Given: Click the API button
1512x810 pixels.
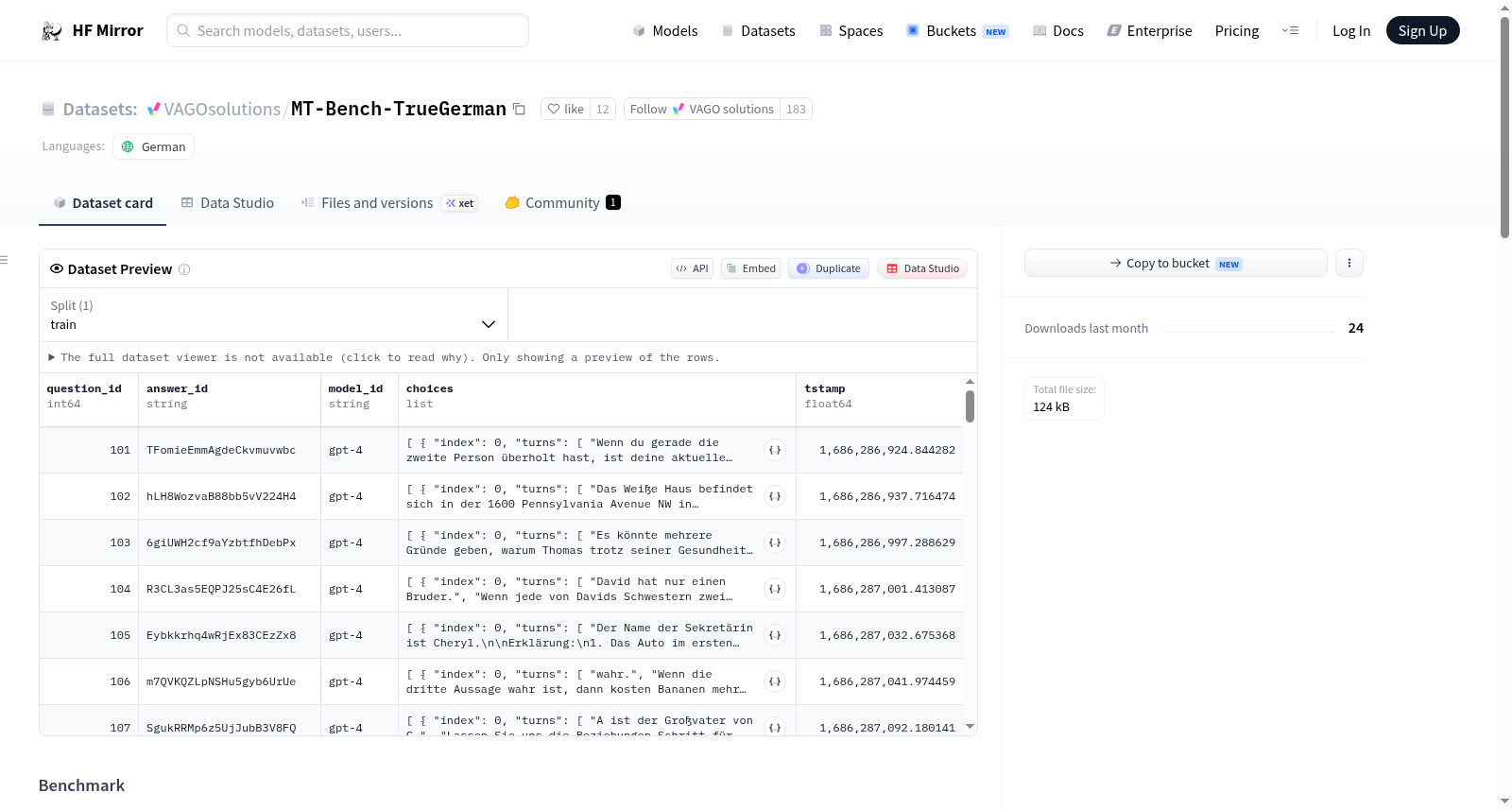Looking at the screenshot, I should [692, 268].
